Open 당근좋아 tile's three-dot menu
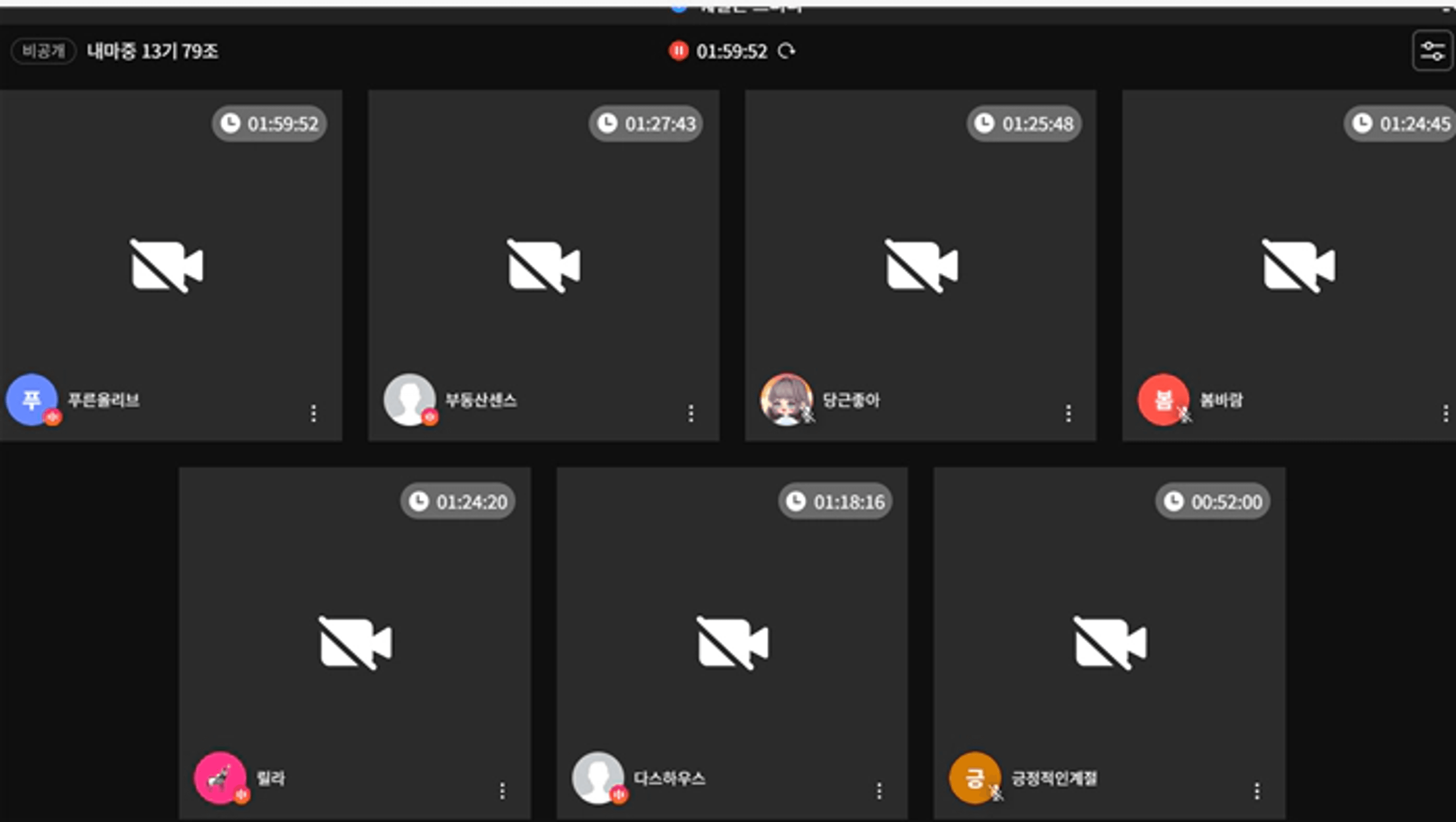 click(1068, 413)
